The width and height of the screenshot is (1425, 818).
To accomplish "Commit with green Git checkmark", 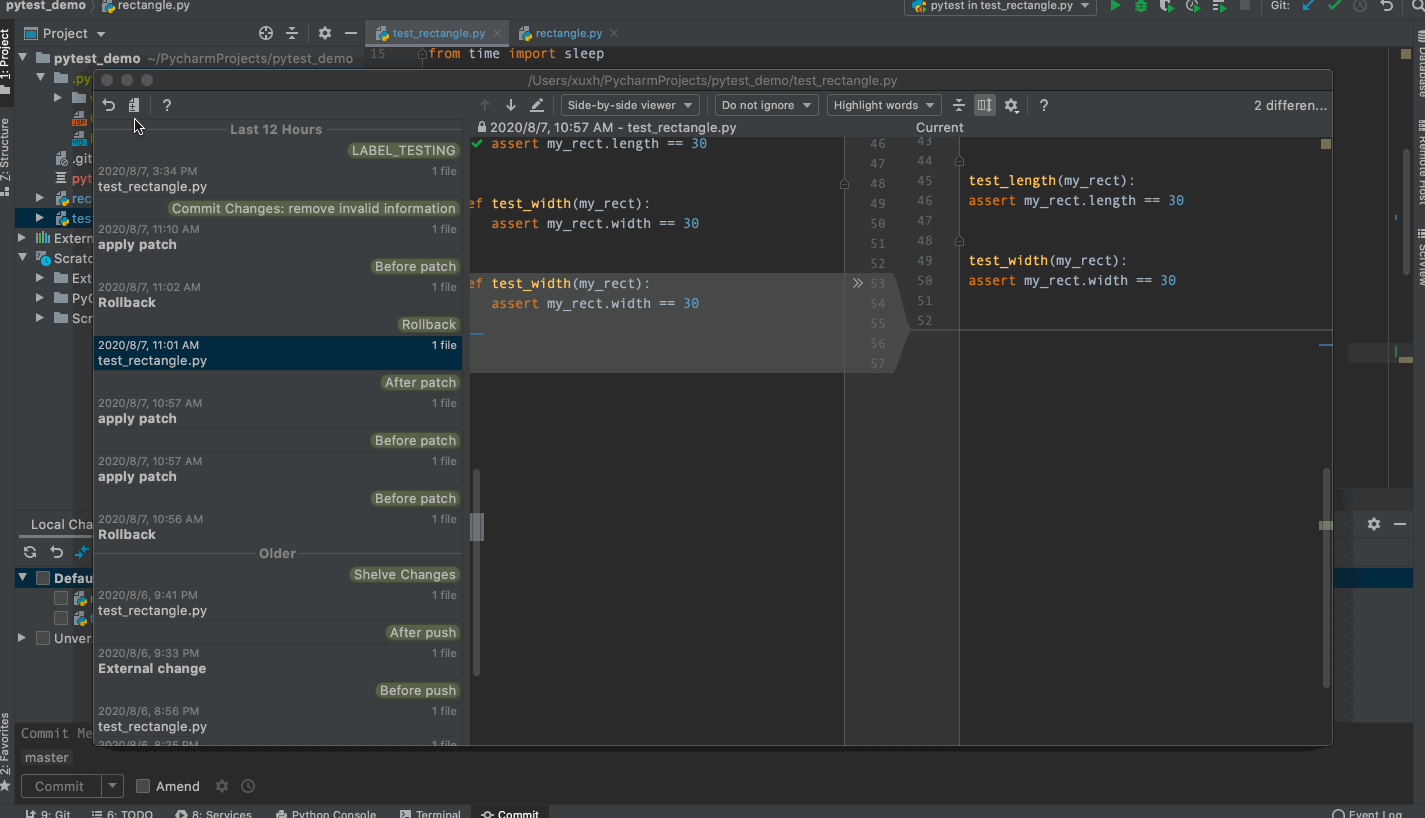I will pos(1334,6).
